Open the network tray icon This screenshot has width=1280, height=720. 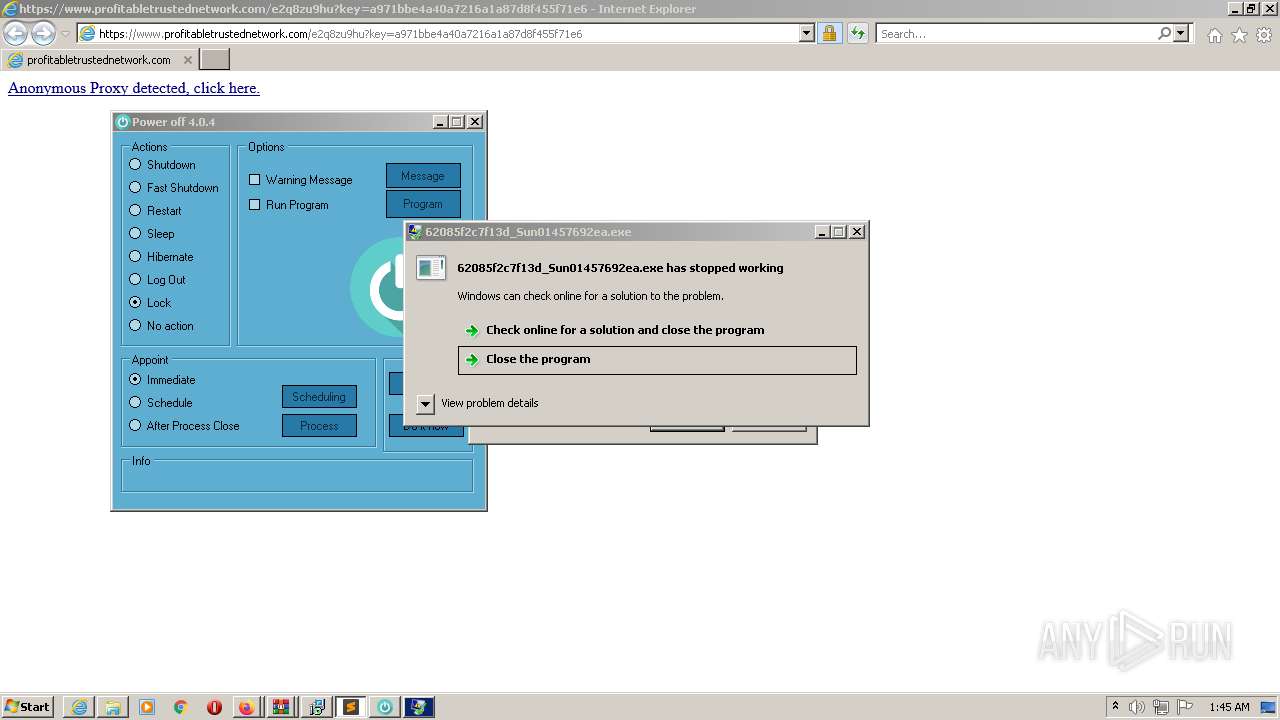pyautogui.click(x=1161, y=707)
